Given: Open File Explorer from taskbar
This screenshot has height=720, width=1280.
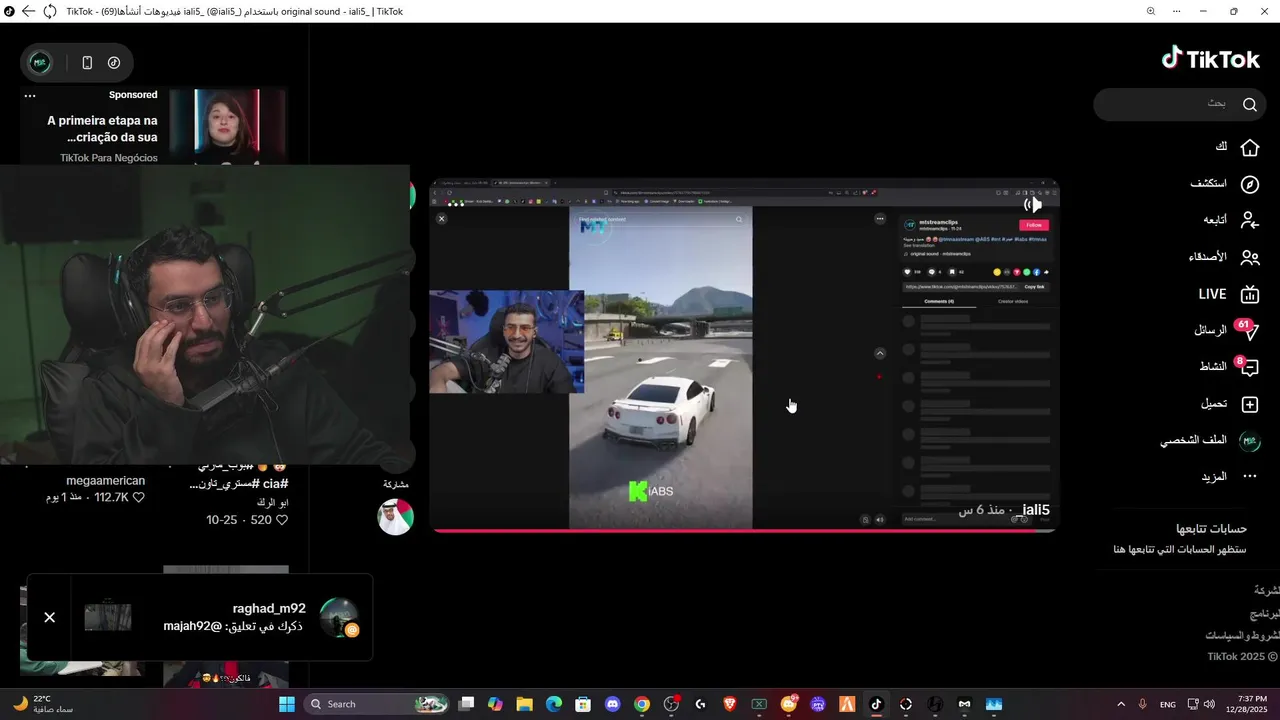Looking at the screenshot, I should (524, 704).
